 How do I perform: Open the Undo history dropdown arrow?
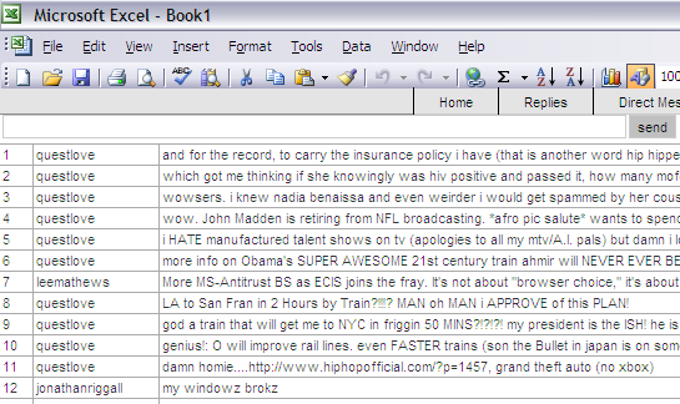tap(403, 78)
